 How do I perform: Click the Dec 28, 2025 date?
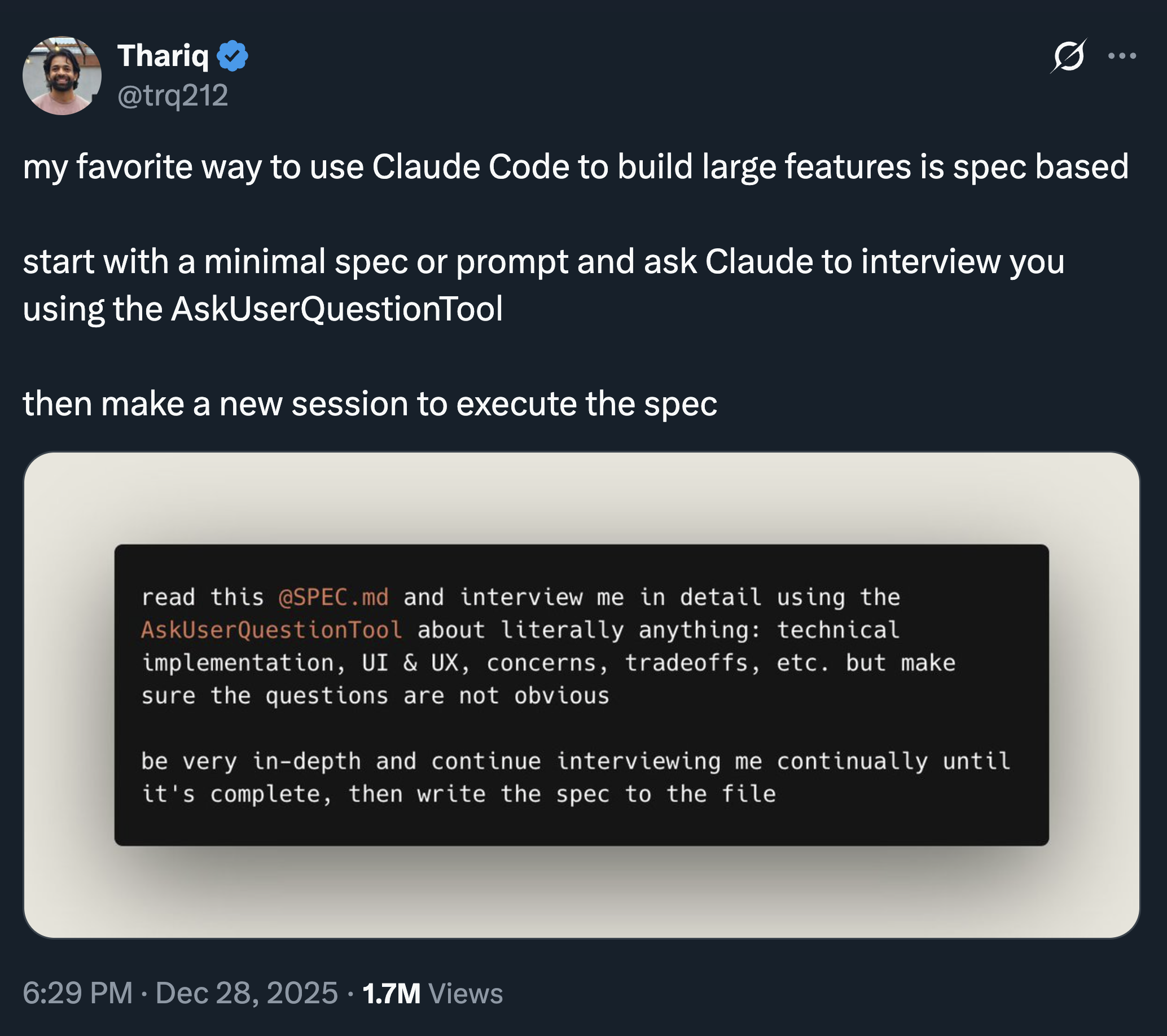click(247, 993)
